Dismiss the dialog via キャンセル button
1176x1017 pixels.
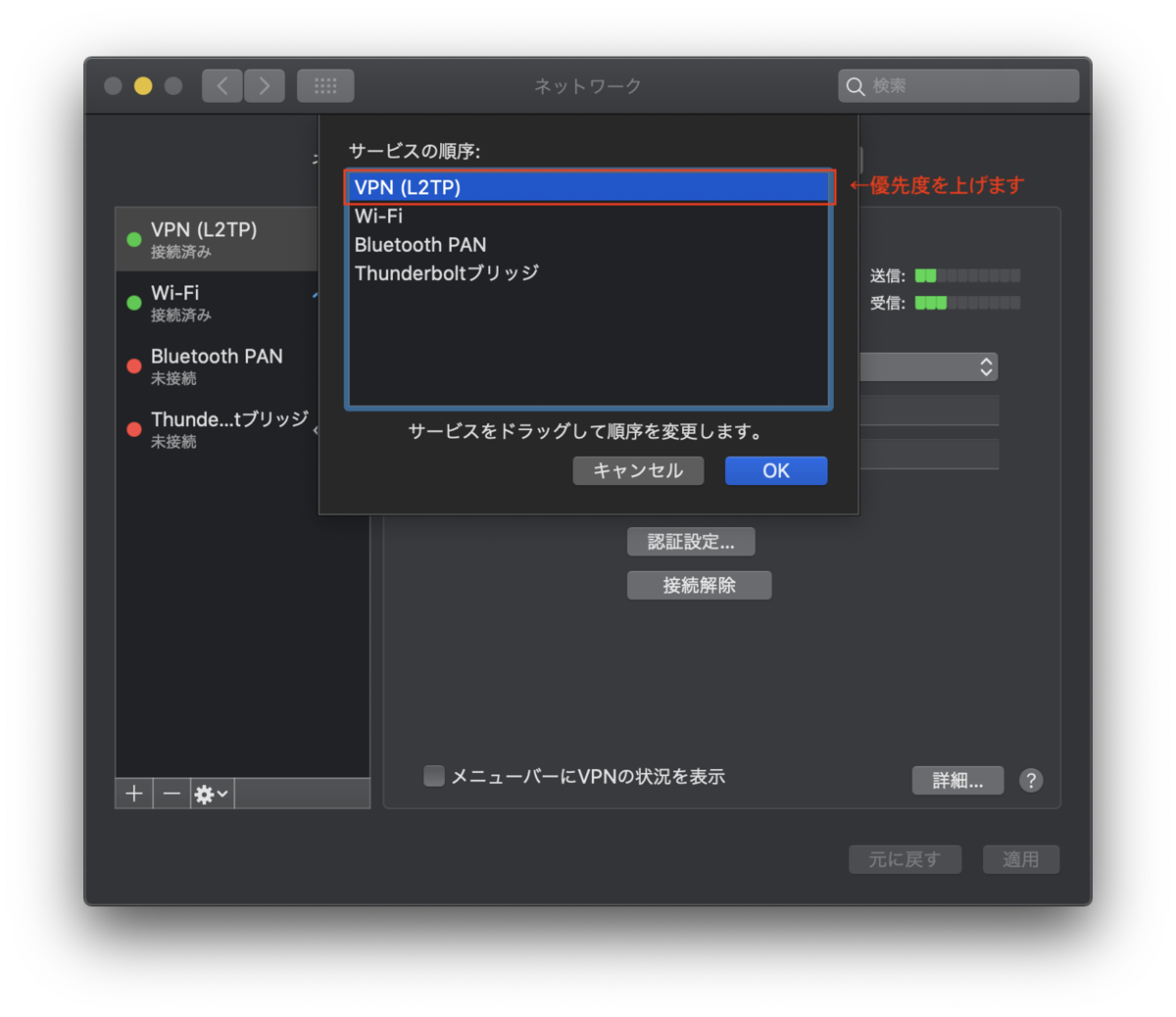(x=638, y=470)
